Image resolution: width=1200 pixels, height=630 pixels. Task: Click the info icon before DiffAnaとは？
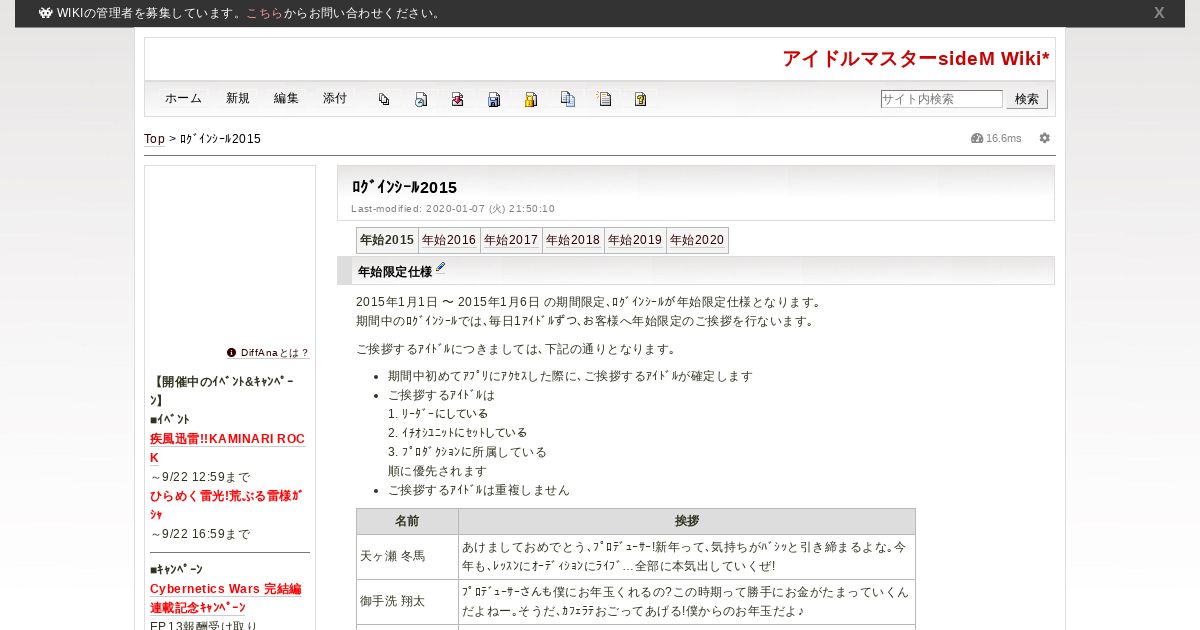(x=232, y=353)
